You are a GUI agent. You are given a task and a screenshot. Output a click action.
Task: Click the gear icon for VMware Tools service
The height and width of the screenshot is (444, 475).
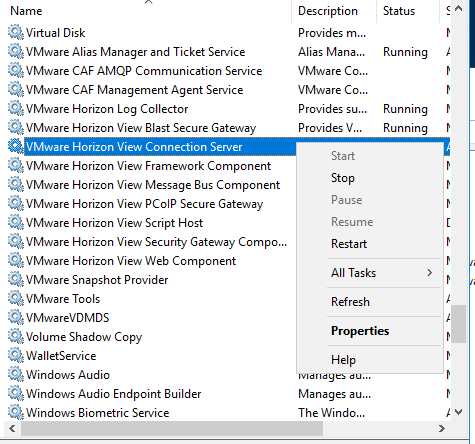coord(15,298)
